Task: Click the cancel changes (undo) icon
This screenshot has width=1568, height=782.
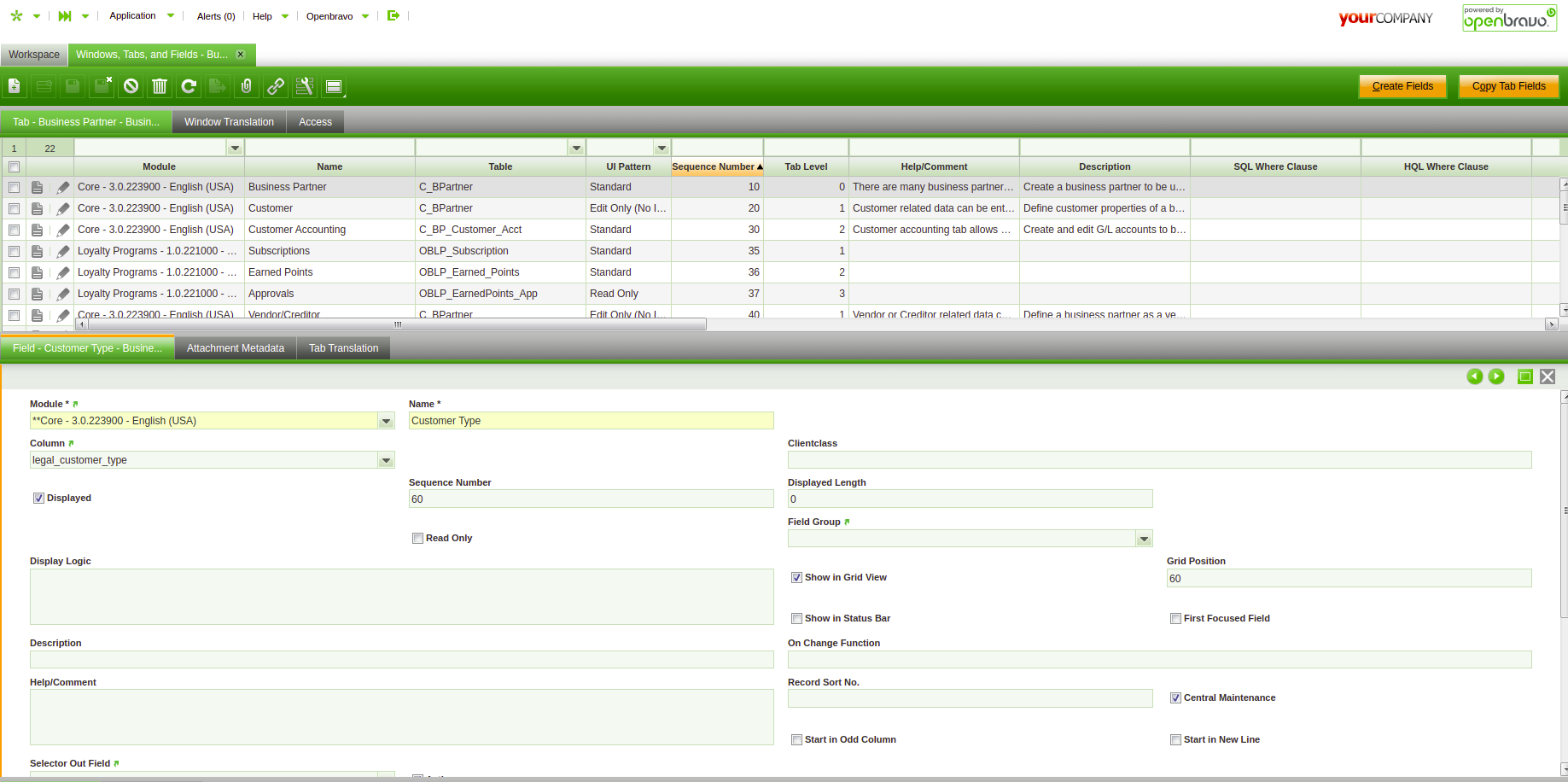Action: coord(131,86)
